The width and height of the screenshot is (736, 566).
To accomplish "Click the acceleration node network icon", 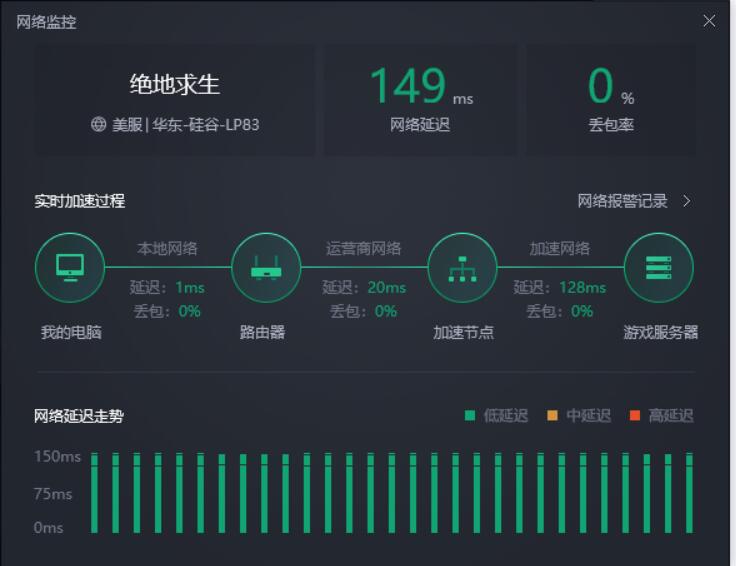I will click(462, 269).
